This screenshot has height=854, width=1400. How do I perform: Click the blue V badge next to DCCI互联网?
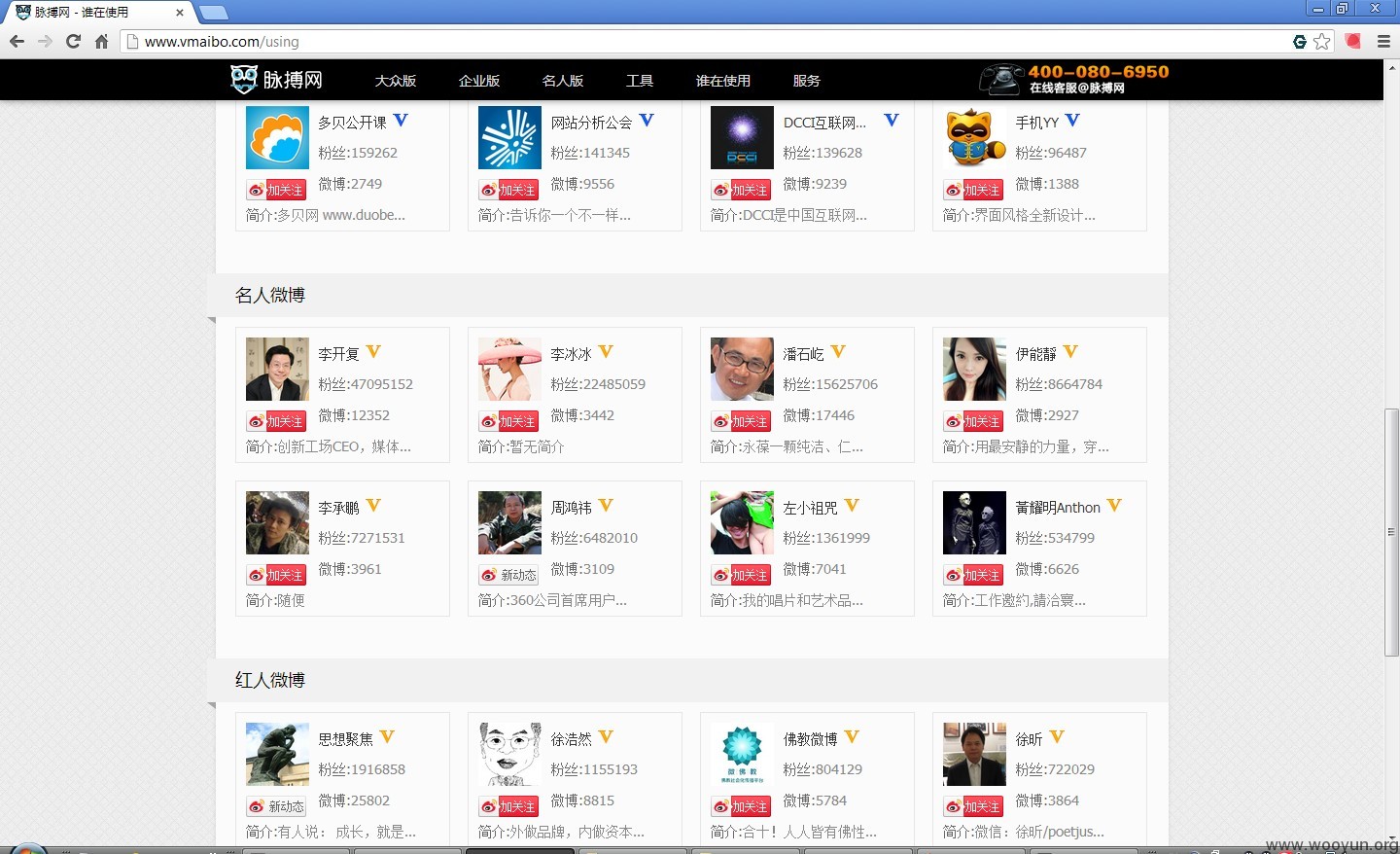tap(892, 121)
